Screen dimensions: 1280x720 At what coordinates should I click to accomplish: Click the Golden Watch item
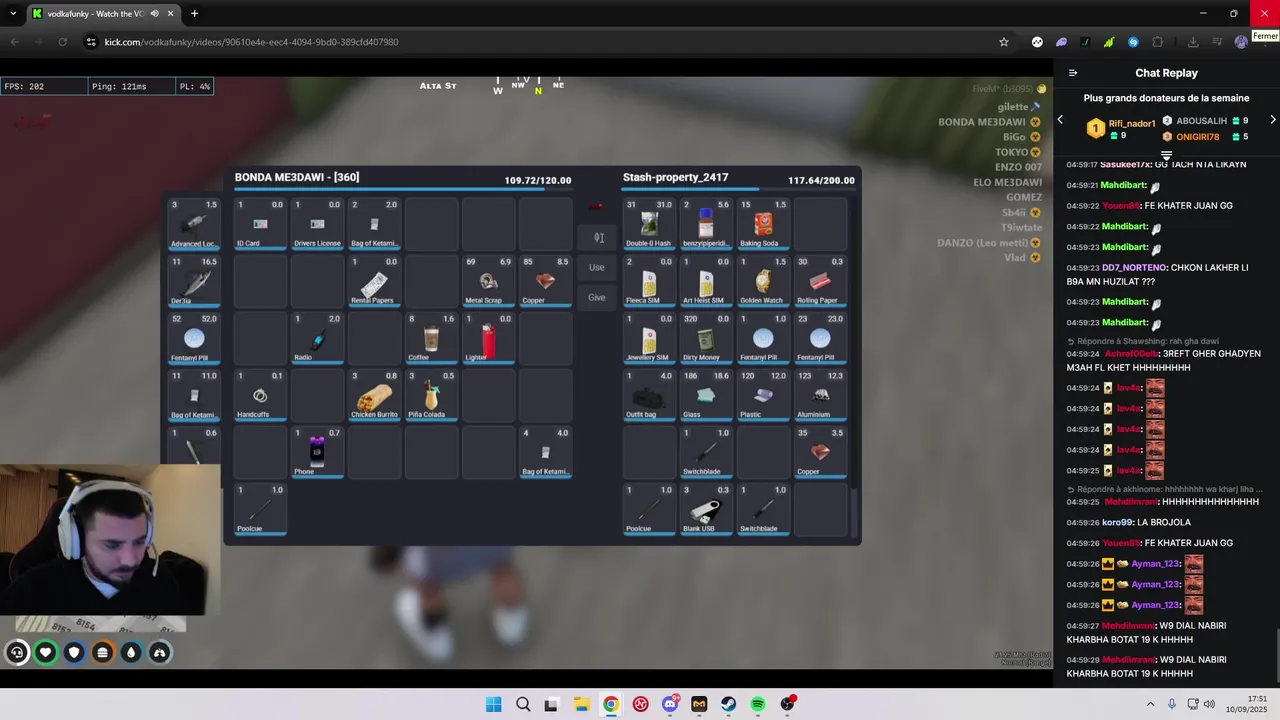[x=763, y=280]
